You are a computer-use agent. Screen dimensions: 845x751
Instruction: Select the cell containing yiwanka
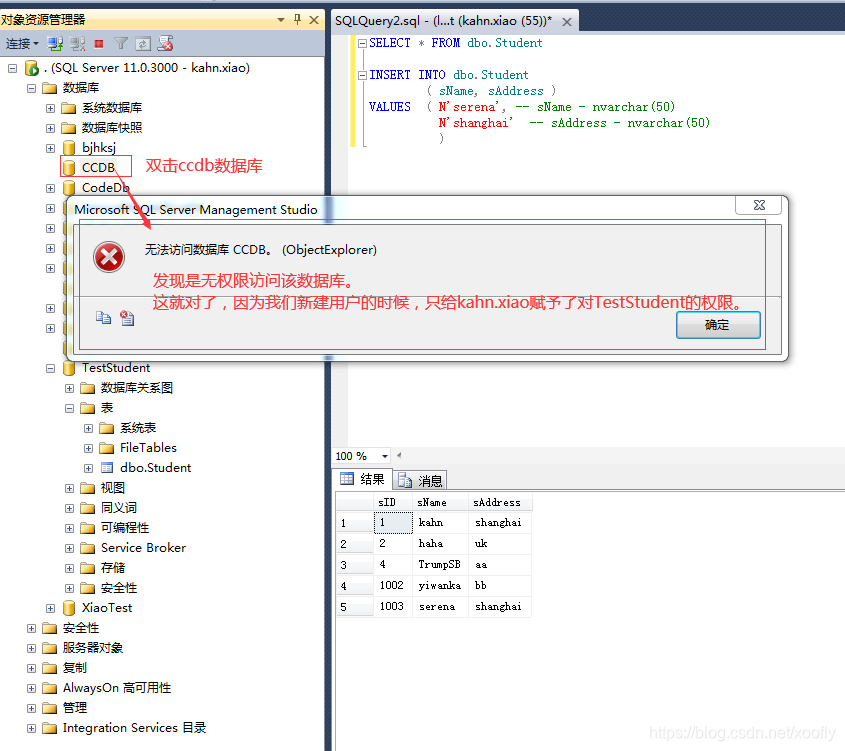pos(440,586)
